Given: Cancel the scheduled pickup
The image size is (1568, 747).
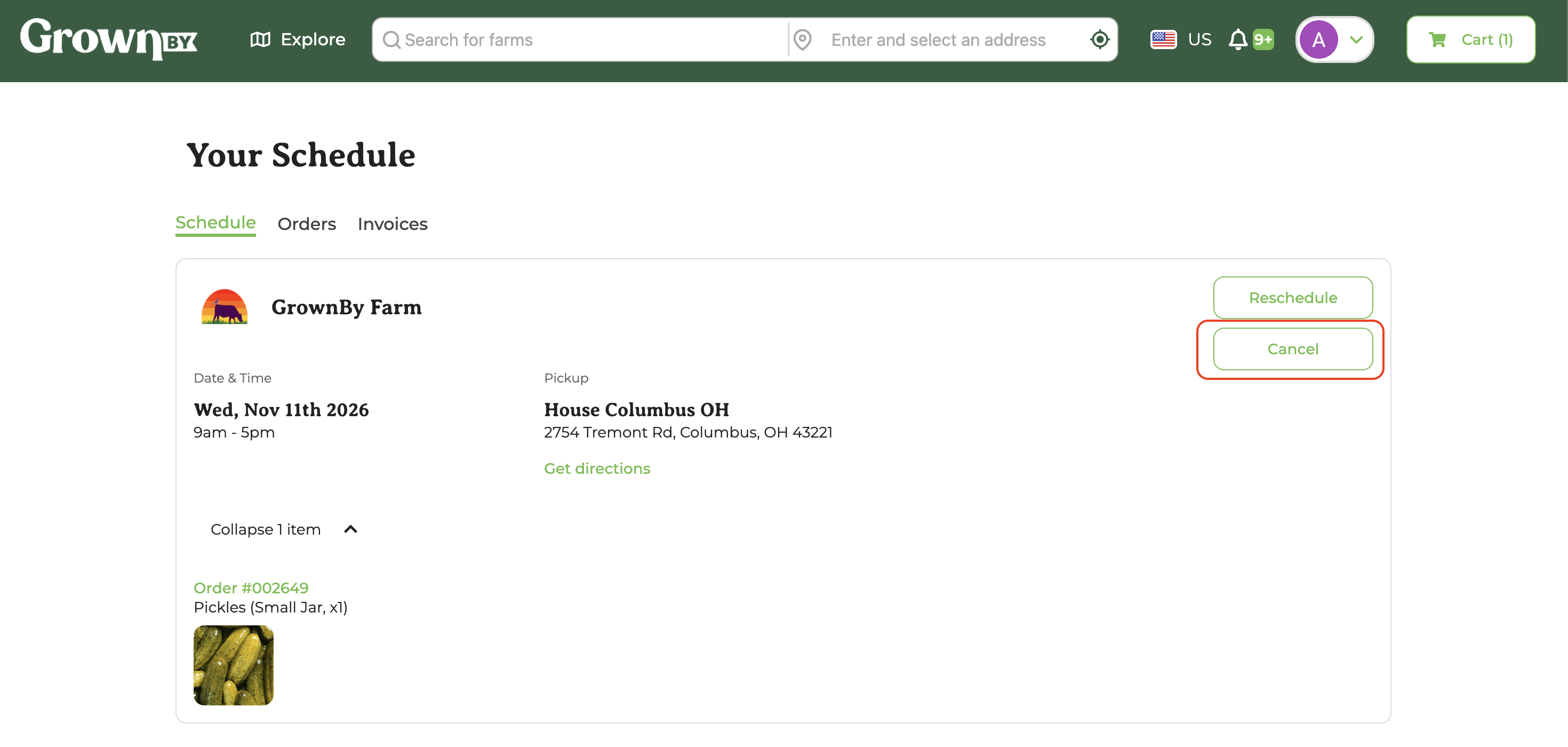Looking at the screenshot, I should [1292, 349].
